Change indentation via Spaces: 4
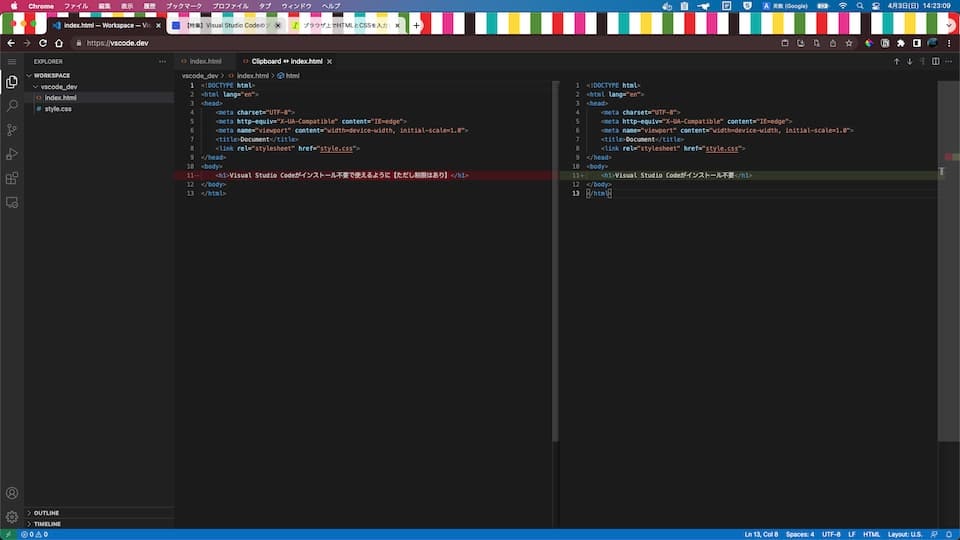The image size is (960, 540). 800,534
